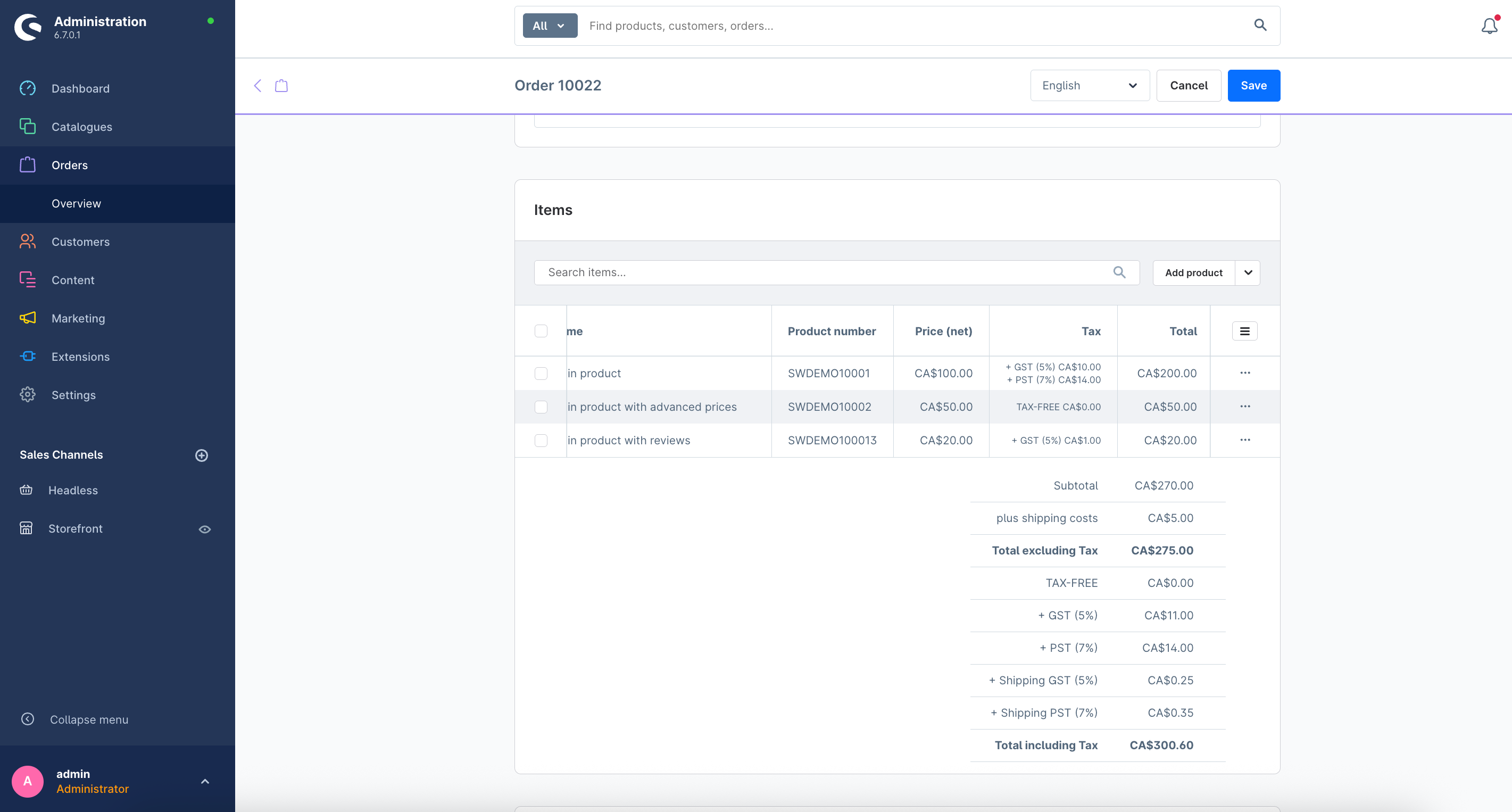
Task: Click the items search magnifier icon
Action: [x=1119, y=272]
